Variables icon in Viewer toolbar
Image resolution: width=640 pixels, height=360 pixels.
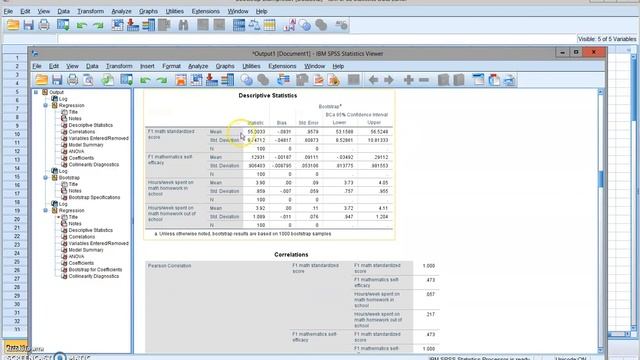coord(227,80)
